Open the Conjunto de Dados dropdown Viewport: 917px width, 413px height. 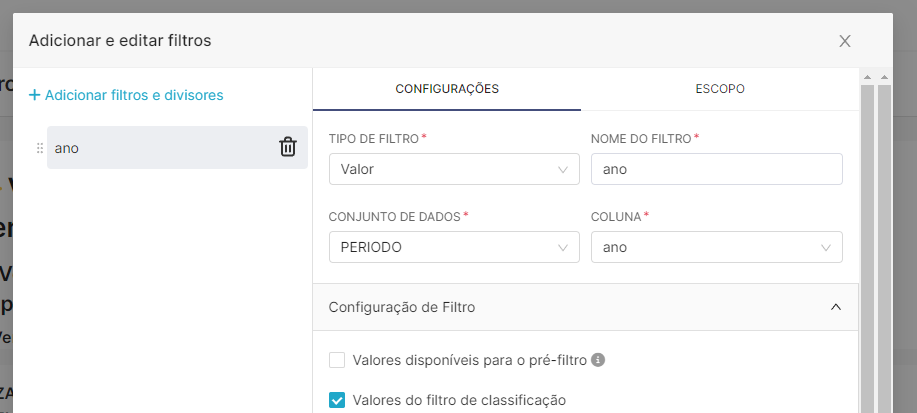point(454,247)
